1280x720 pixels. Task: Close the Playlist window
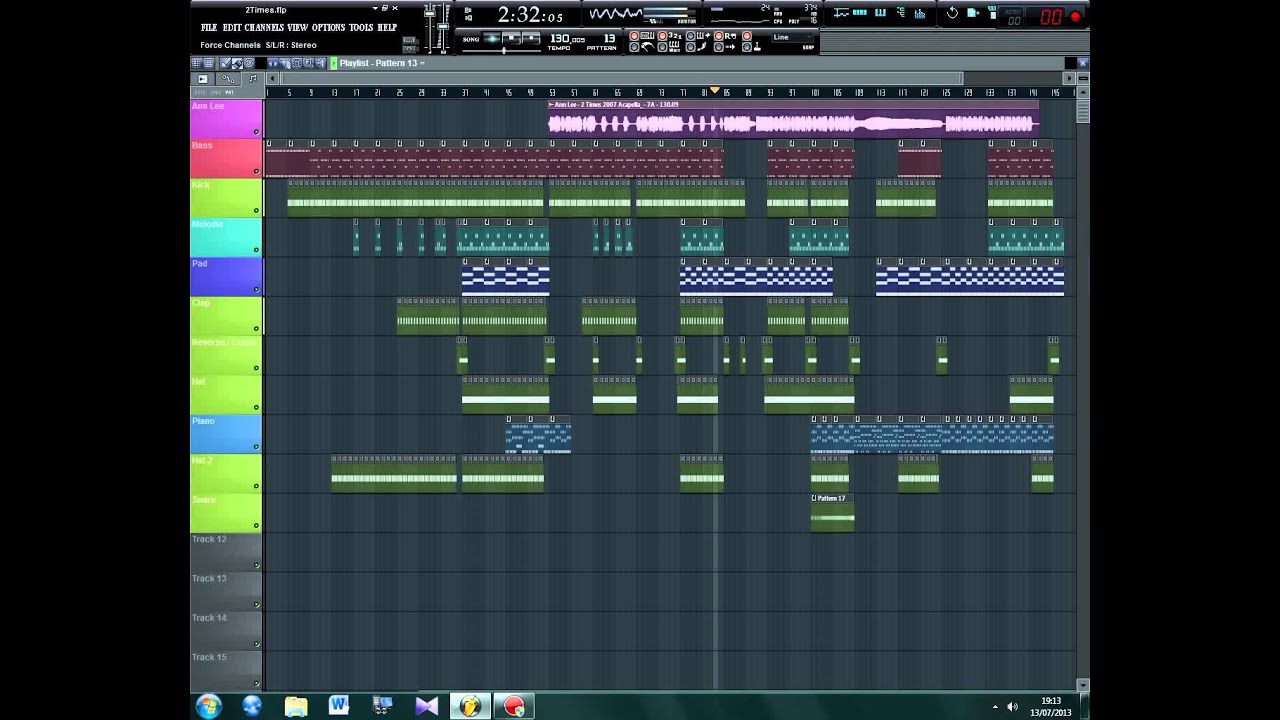click(x=1082, y=63)
